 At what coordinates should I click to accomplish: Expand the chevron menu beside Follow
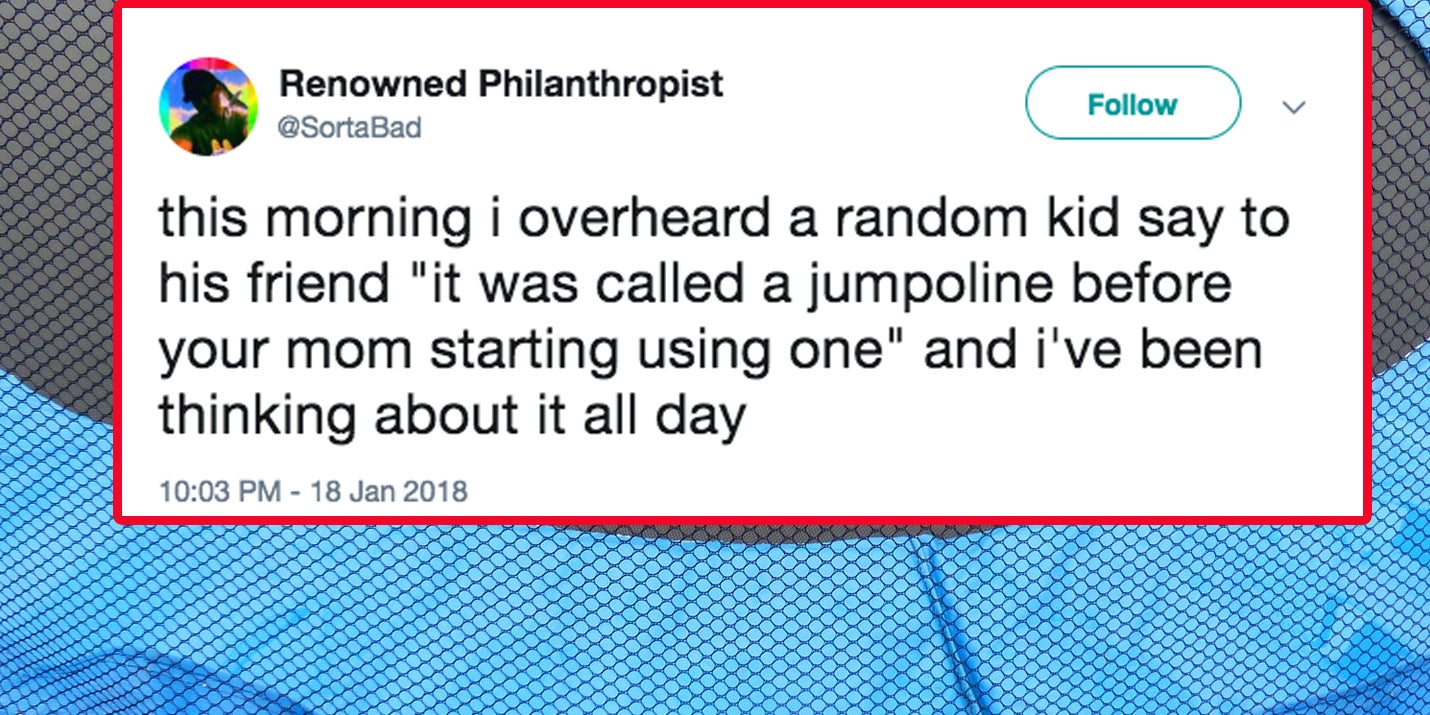point(1294,106)
